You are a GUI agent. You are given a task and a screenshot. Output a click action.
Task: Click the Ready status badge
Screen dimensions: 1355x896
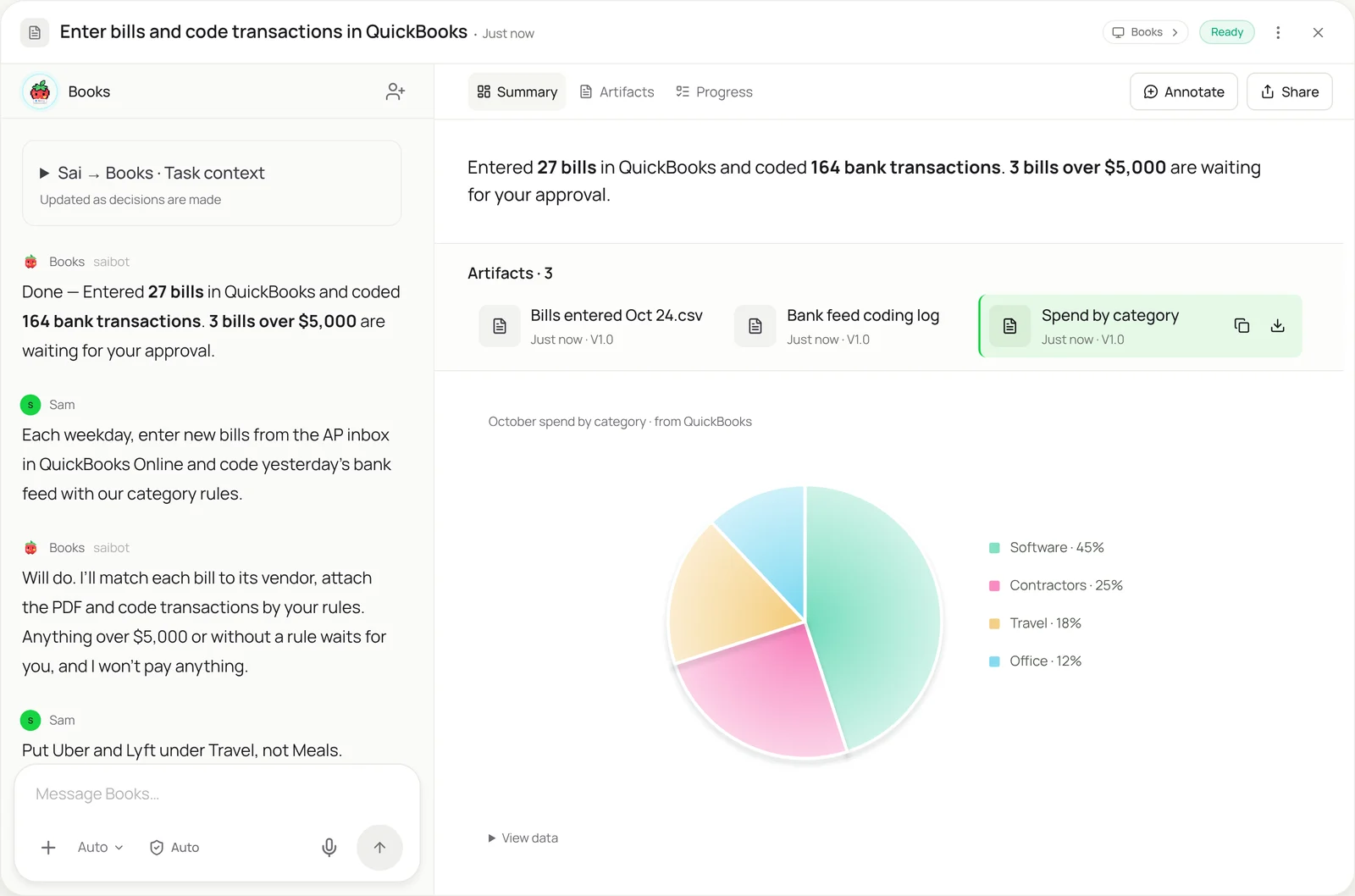point(1227,32)
